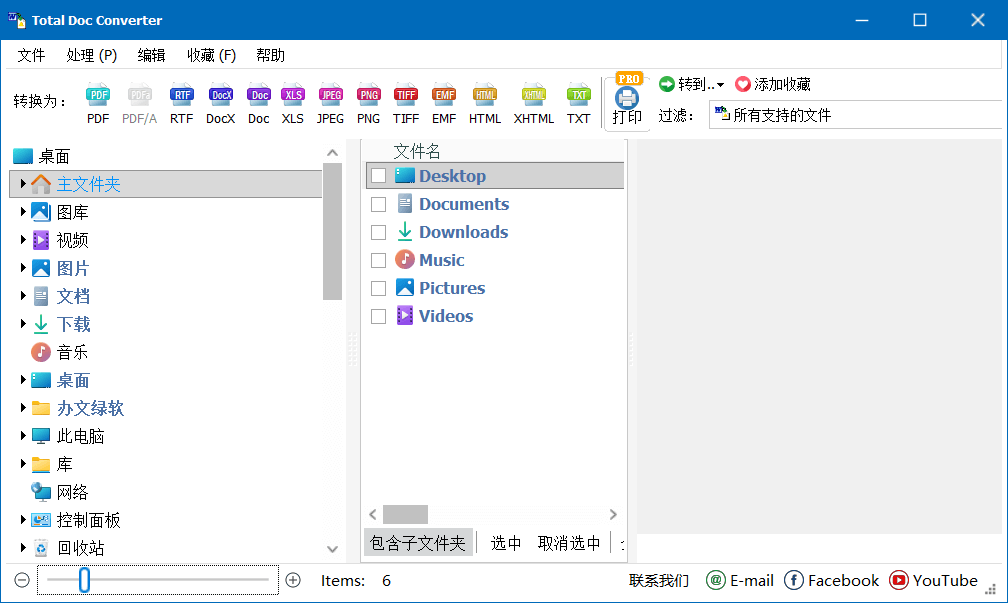
Task: Pick the JPEG output format icon
Action: point(330,100)
